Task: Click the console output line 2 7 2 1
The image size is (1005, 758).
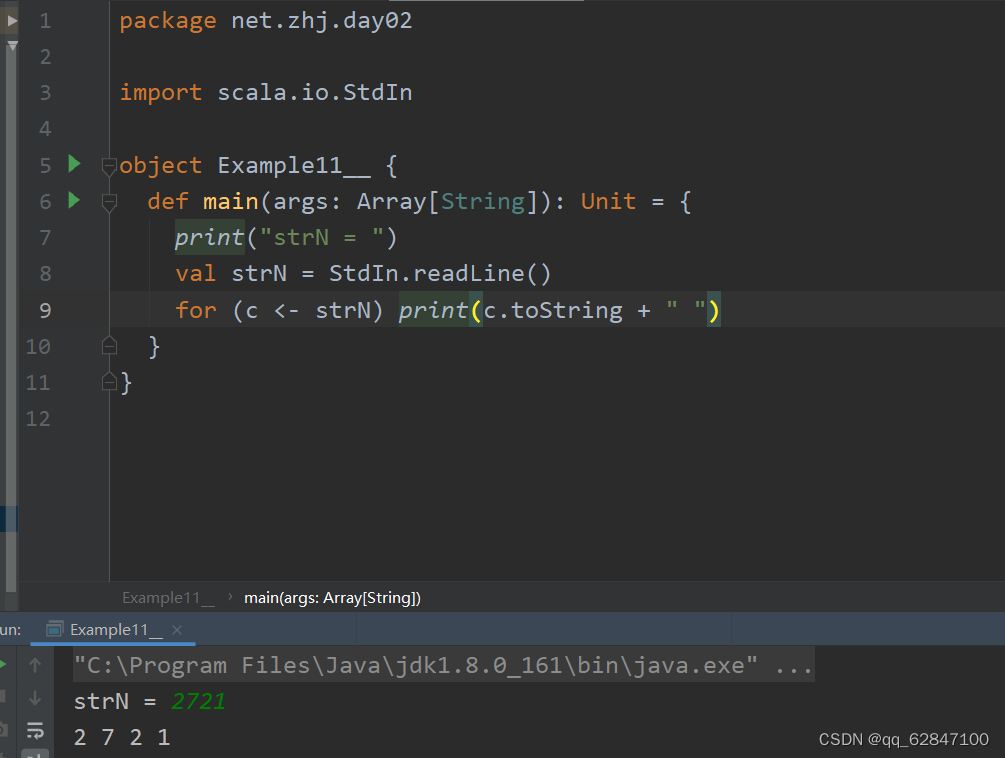Action: (x=122, y=737)
